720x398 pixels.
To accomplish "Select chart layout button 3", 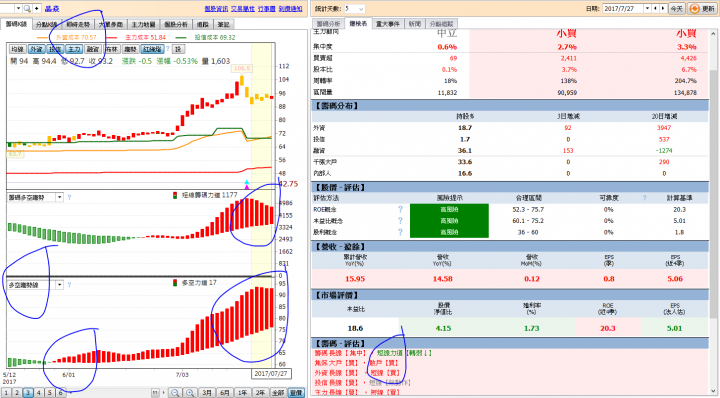I will 28,392.
